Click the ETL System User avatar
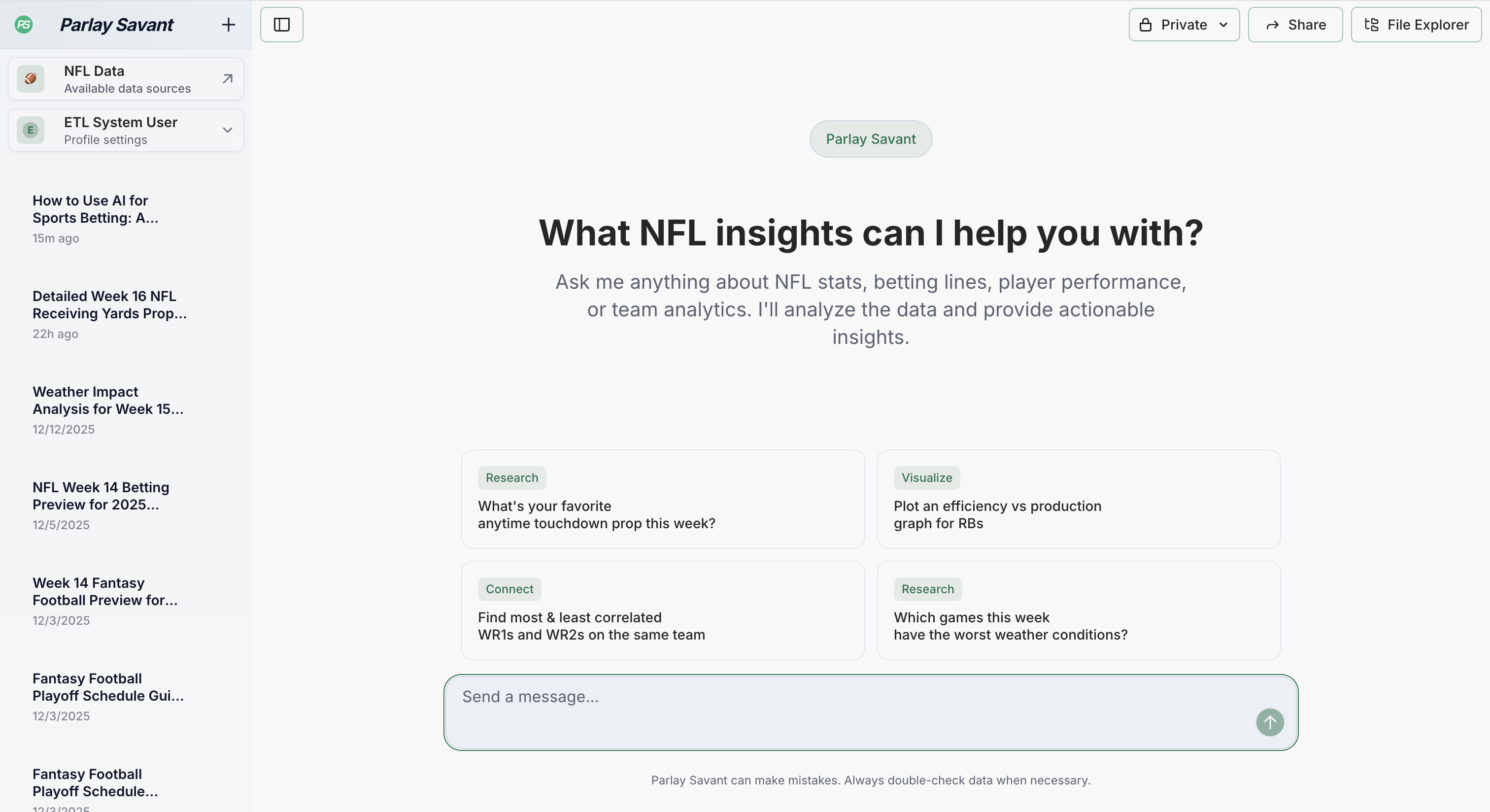The image size is (1490, 812). point(31,130)
